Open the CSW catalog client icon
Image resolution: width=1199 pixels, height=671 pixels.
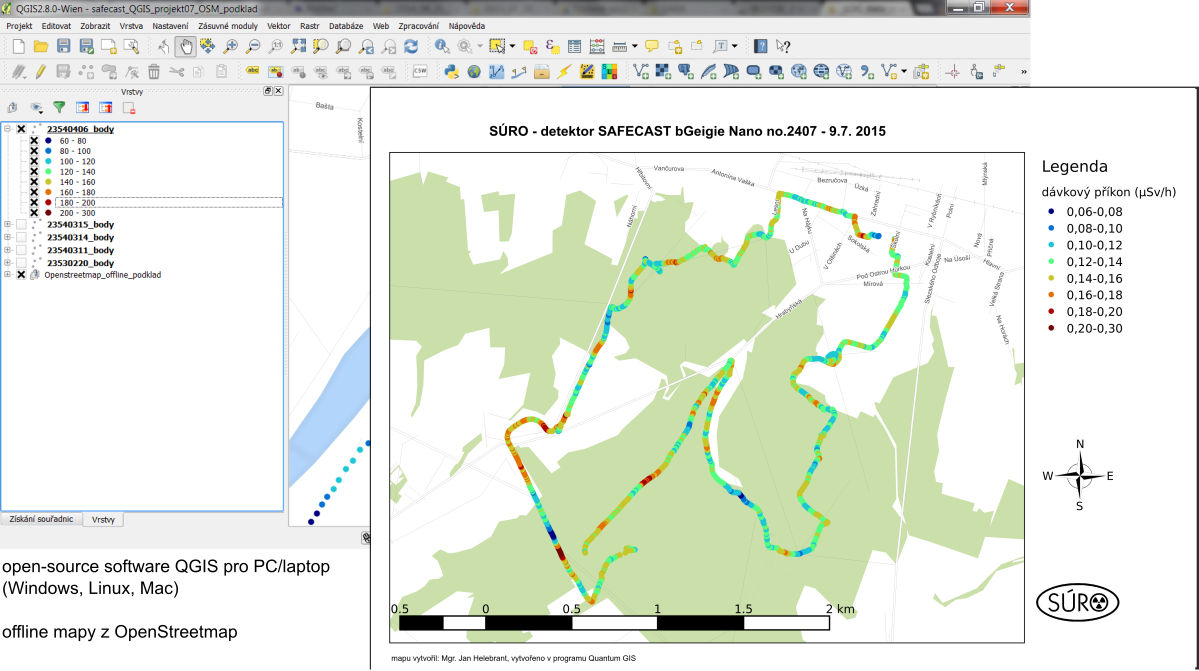pos(420,72)
